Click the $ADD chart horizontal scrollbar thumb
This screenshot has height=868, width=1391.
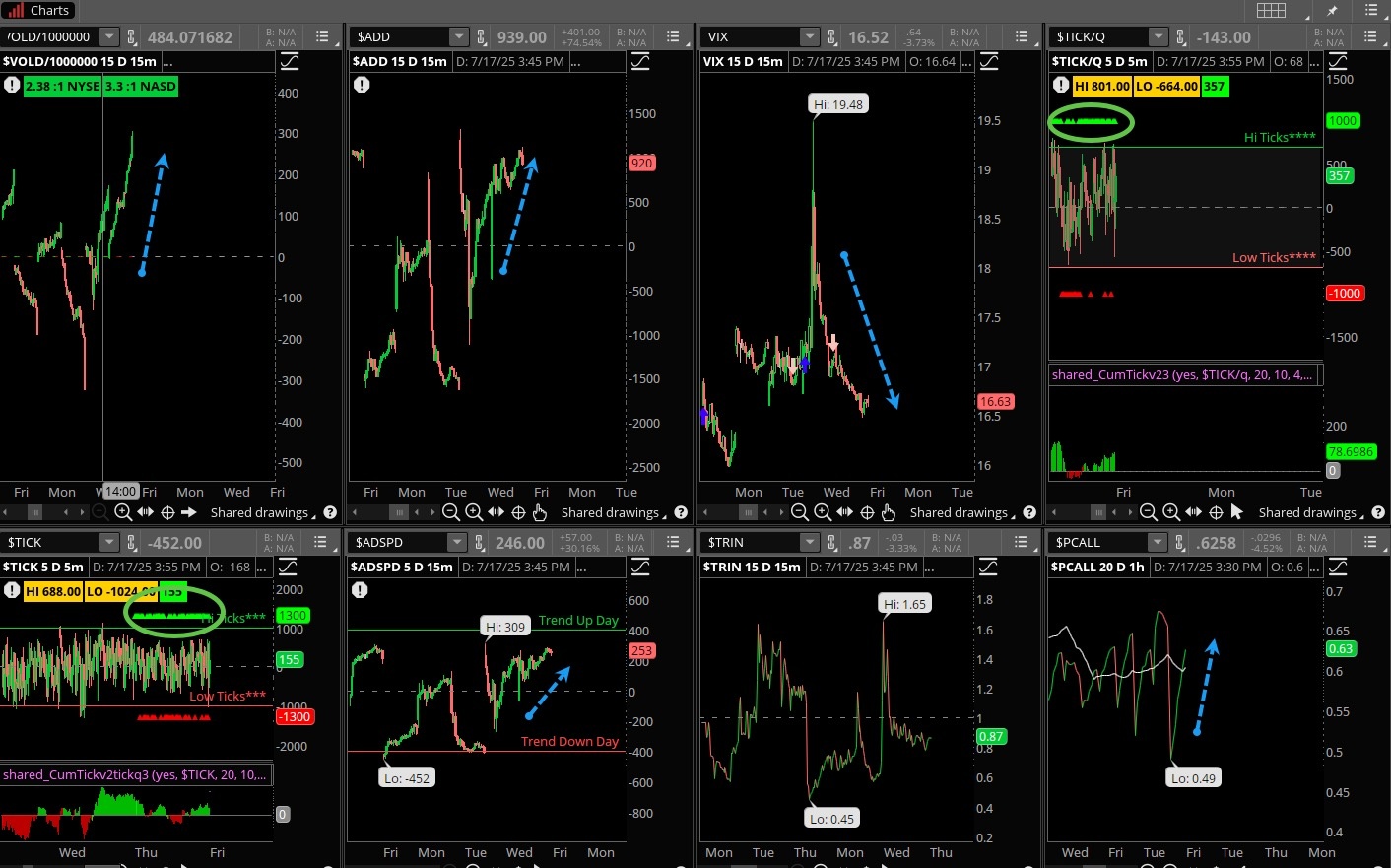click(399, 512)
